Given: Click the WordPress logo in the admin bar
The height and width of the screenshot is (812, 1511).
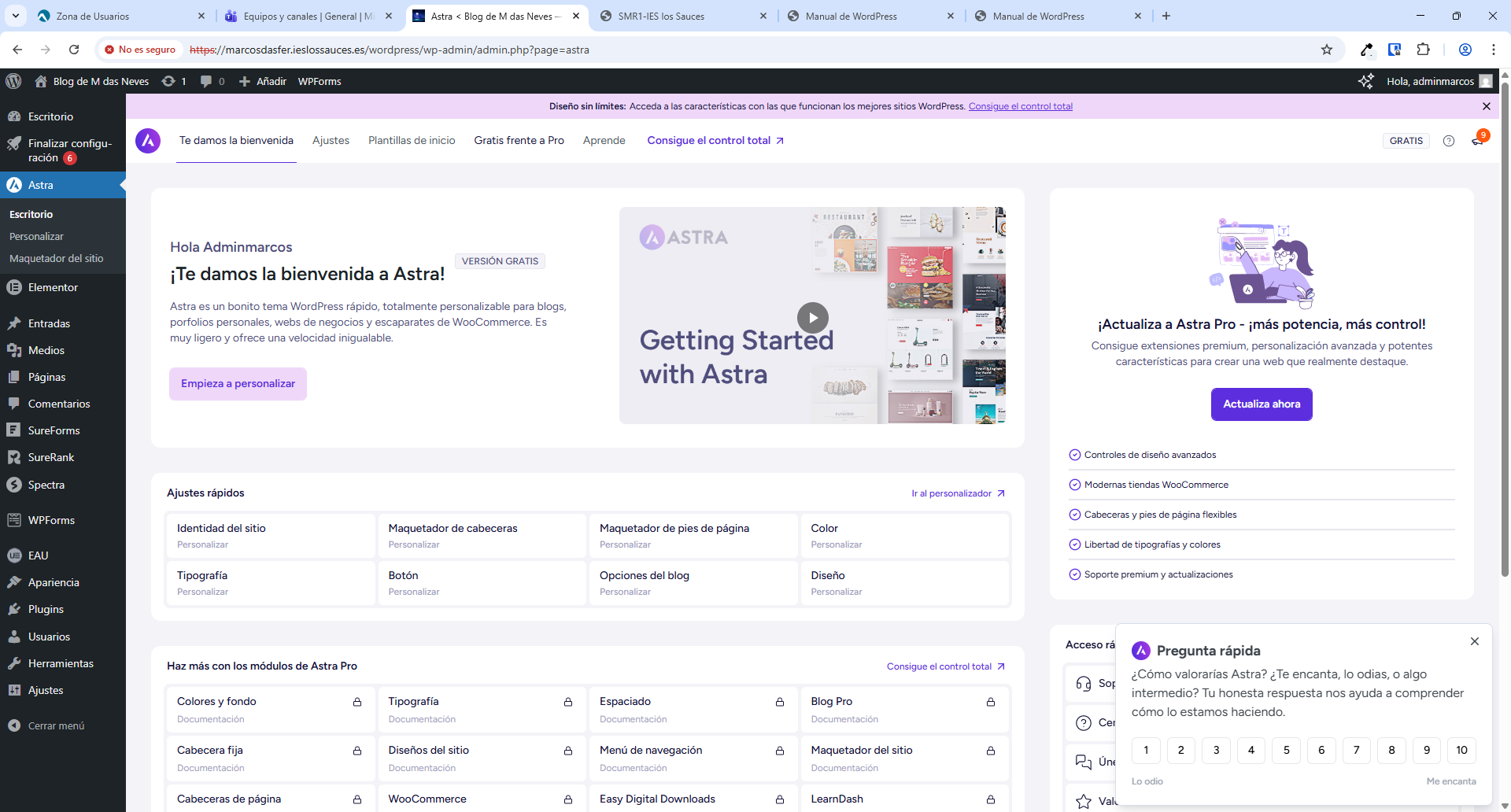Looking at the screenshot, I should click(14, 81).
